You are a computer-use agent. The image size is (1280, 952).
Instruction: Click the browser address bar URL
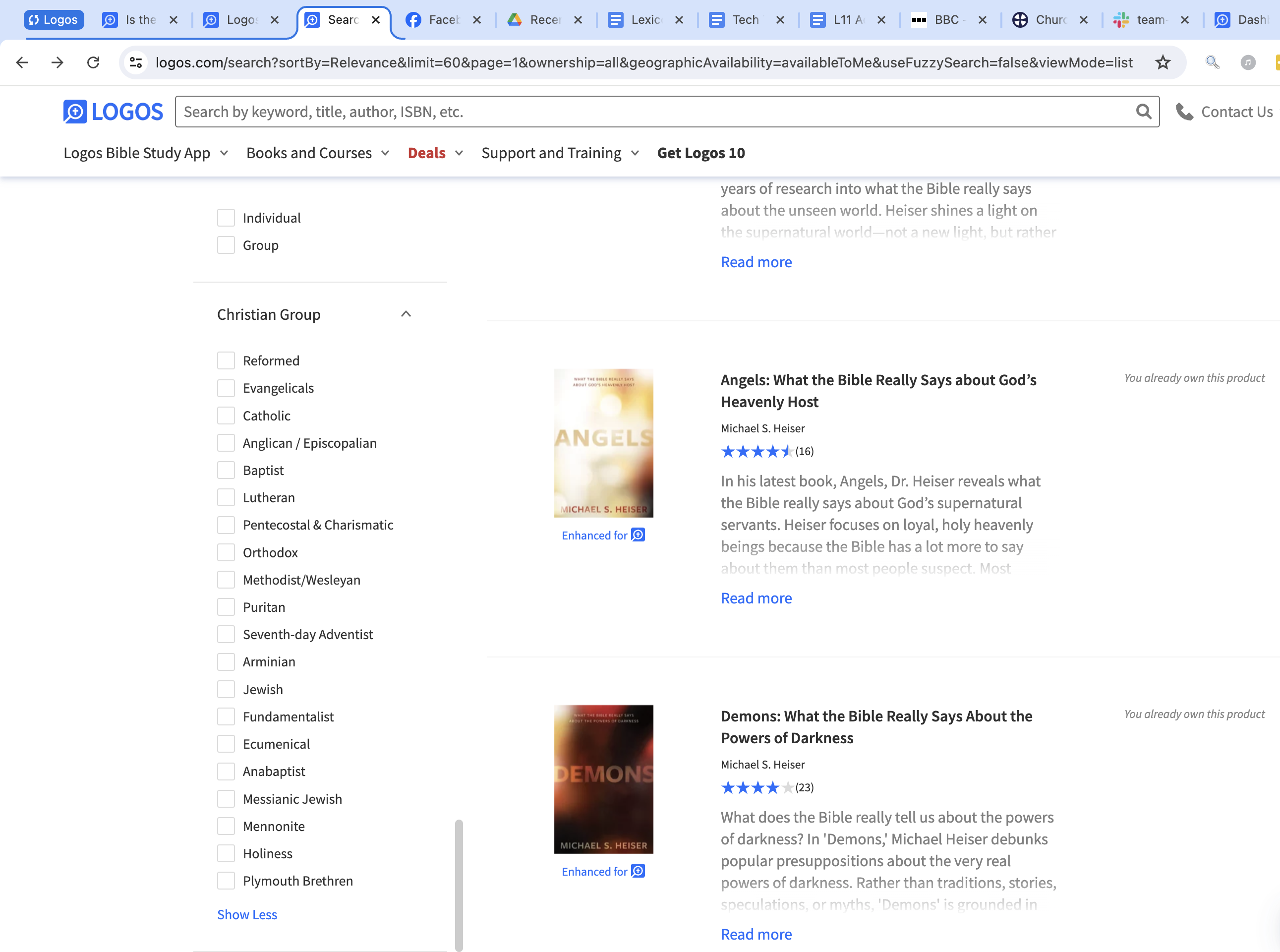click(643, 62)
